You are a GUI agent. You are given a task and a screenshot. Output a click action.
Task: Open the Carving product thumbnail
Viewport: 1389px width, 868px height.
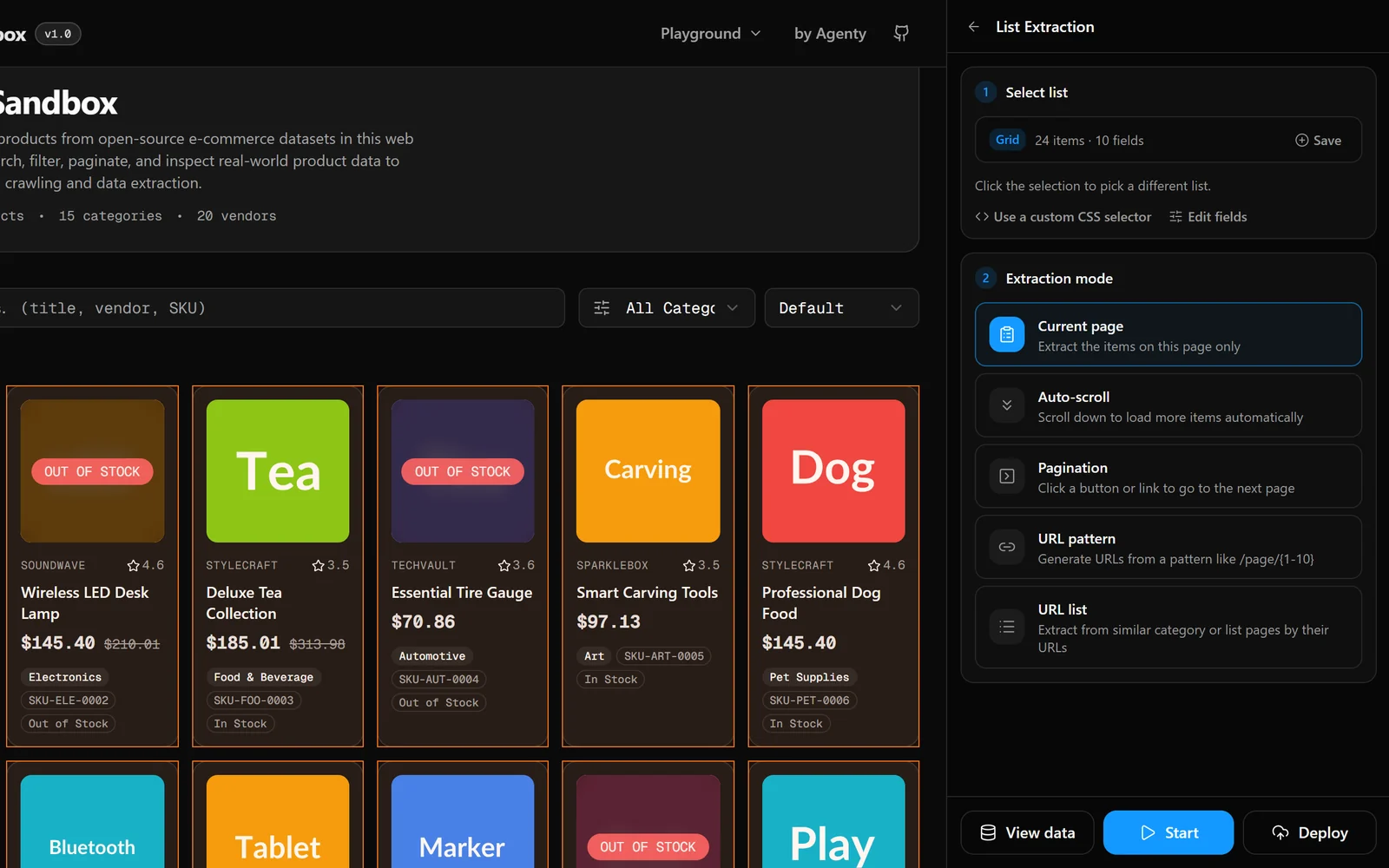(x=648, y=471)
